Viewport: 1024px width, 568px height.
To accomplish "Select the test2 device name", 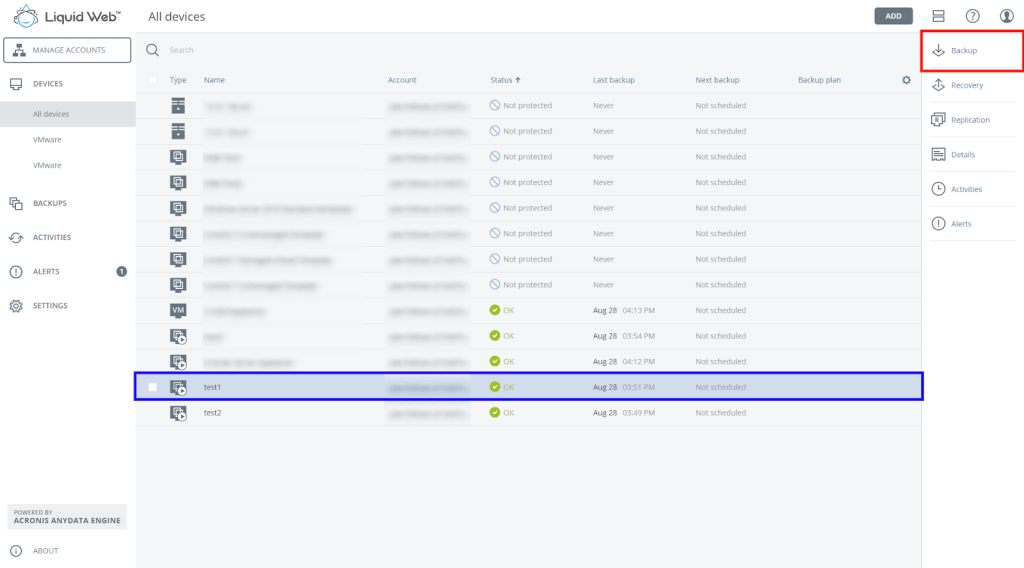I will [212, 413].
